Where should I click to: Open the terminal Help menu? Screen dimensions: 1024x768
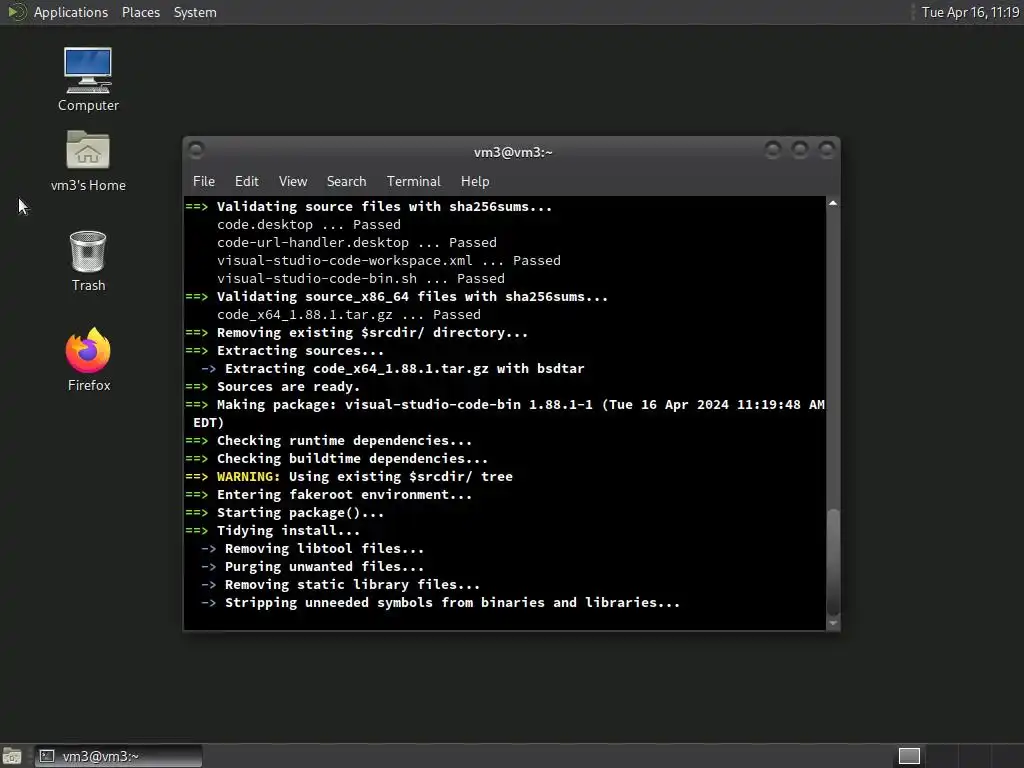pyautogui.click(x=475, y=182)
